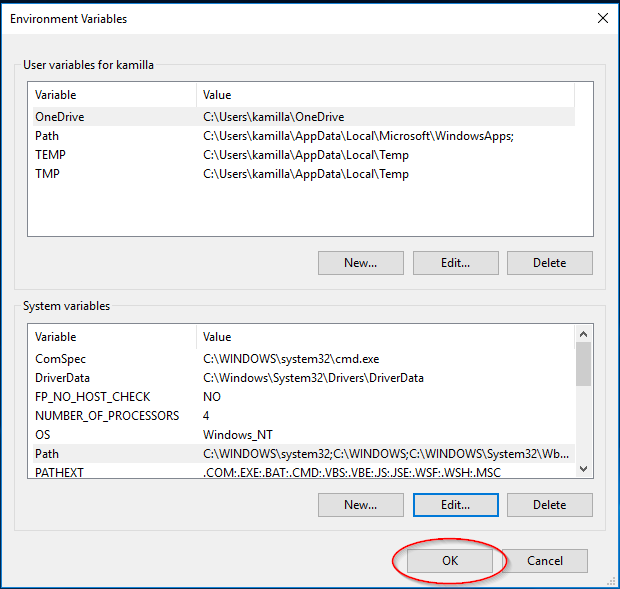
Task: Sort user variables by Variable column header
Action: 112,94
